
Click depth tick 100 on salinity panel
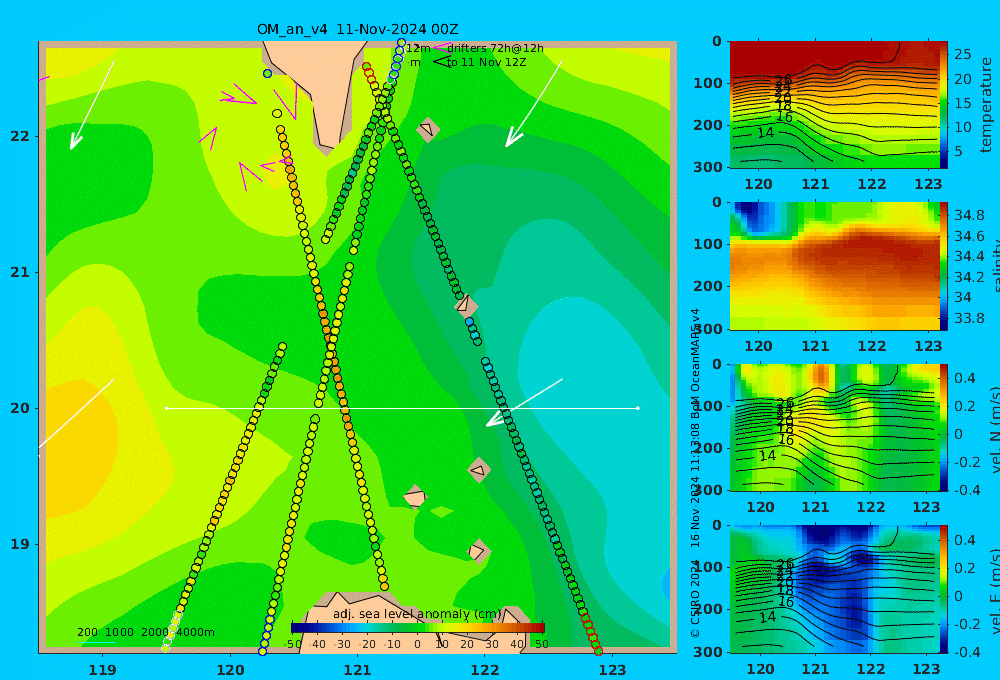pos(707,244)
